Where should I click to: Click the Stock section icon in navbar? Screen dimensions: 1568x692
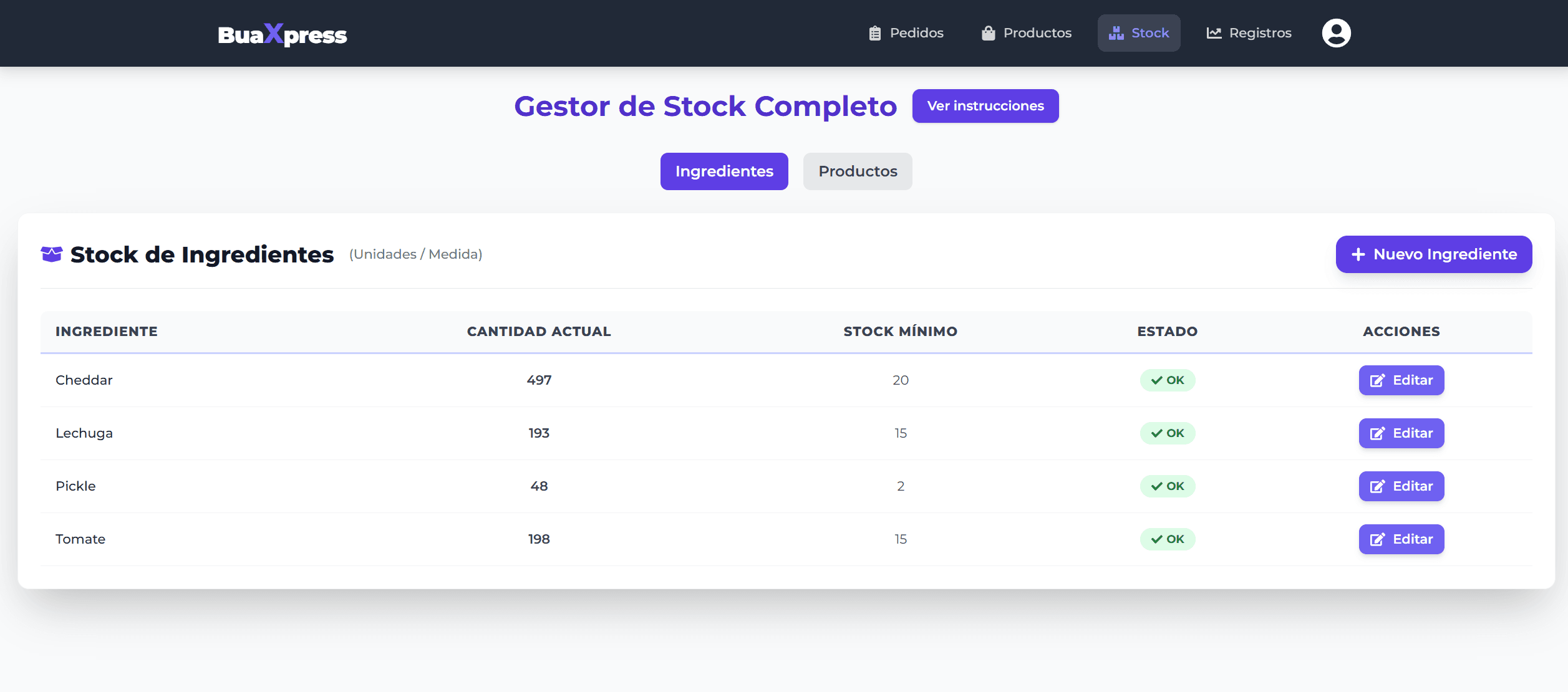[x=1116, y=32]
